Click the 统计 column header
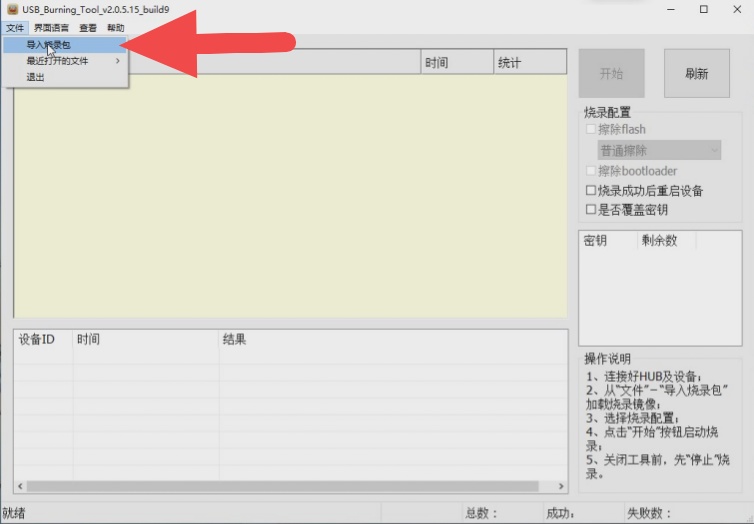The width and height of the screenshot is (754, 524). pos(530,62)
